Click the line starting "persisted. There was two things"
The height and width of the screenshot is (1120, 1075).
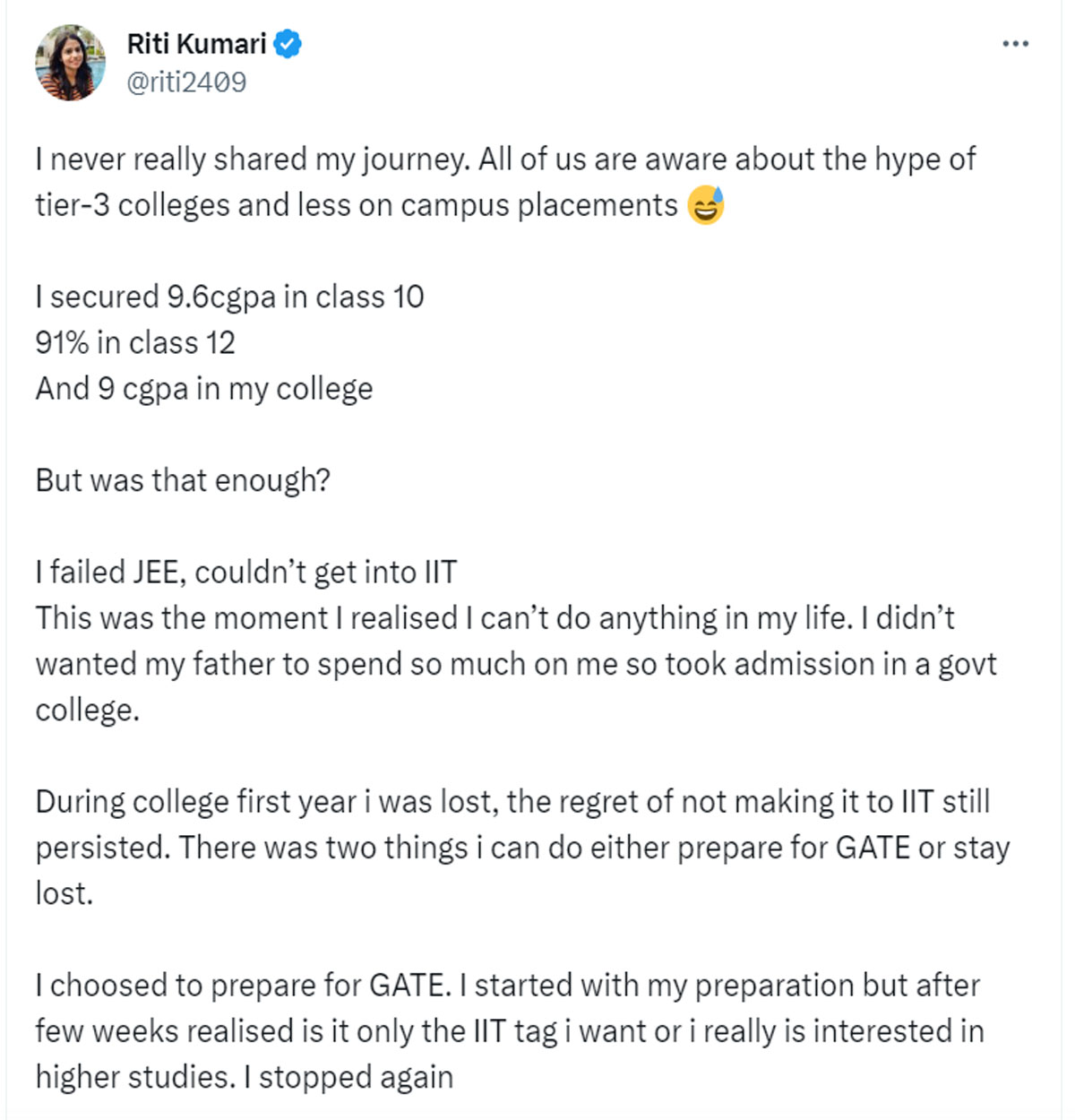tap(523, 848)
